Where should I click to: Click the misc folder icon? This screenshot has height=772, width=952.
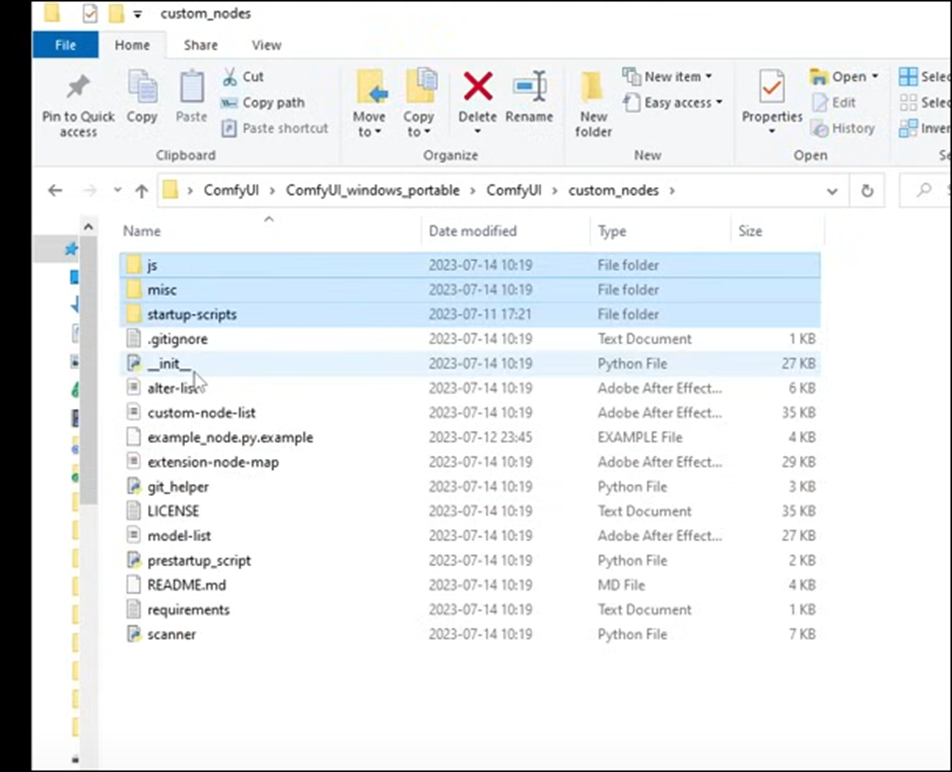pyautogui.click(x=134, y=290)
